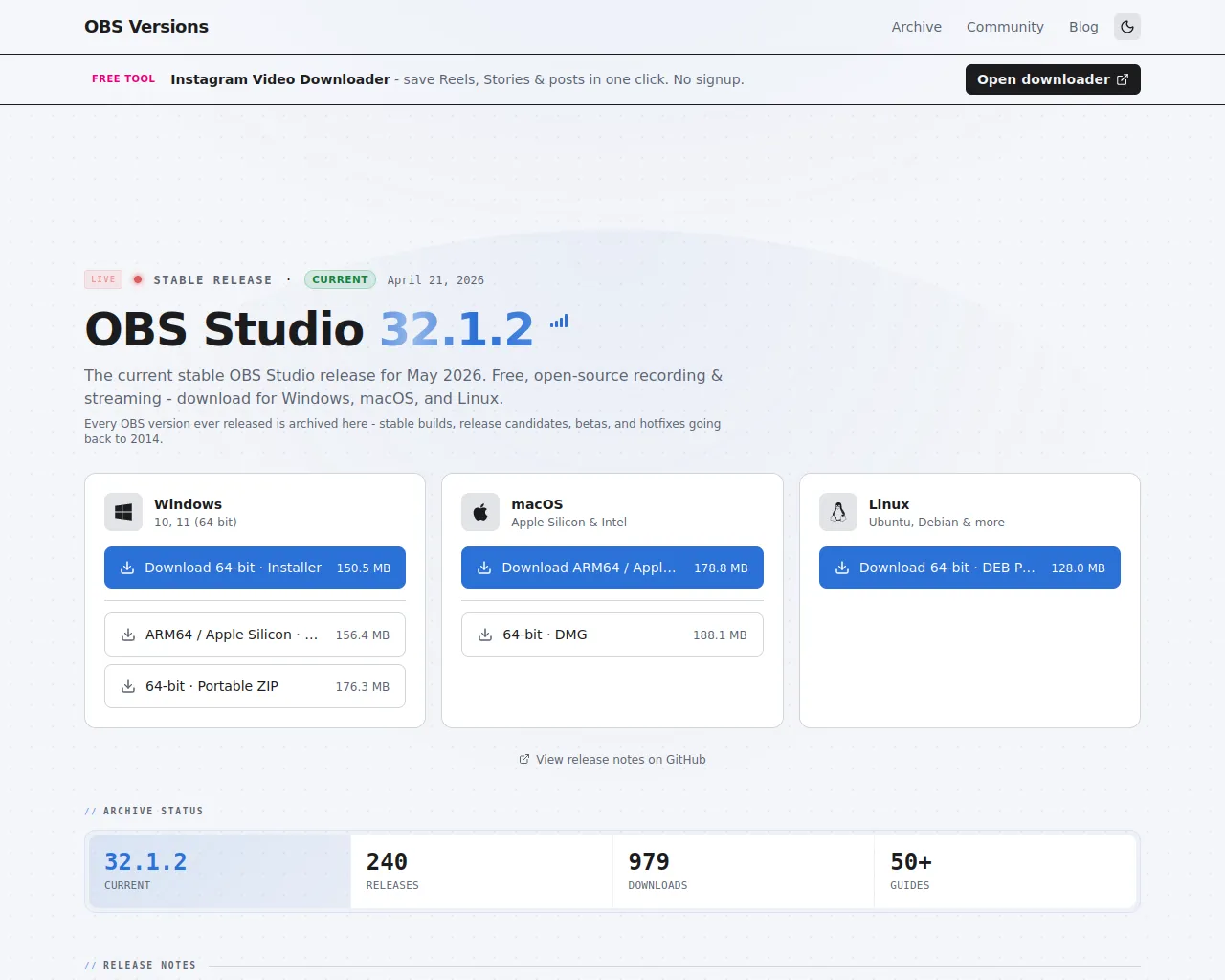
Task: Click the 128.0 MB file size
Action: coord(1078,568)
